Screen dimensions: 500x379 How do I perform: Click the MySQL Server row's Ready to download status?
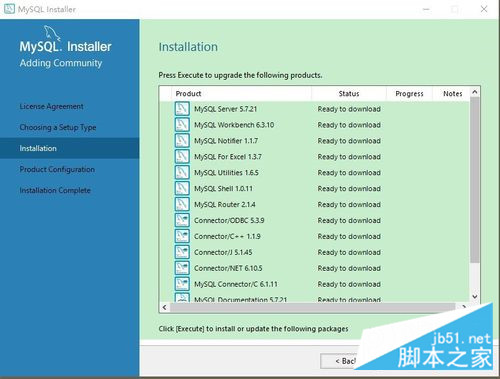tap(349, 109)
